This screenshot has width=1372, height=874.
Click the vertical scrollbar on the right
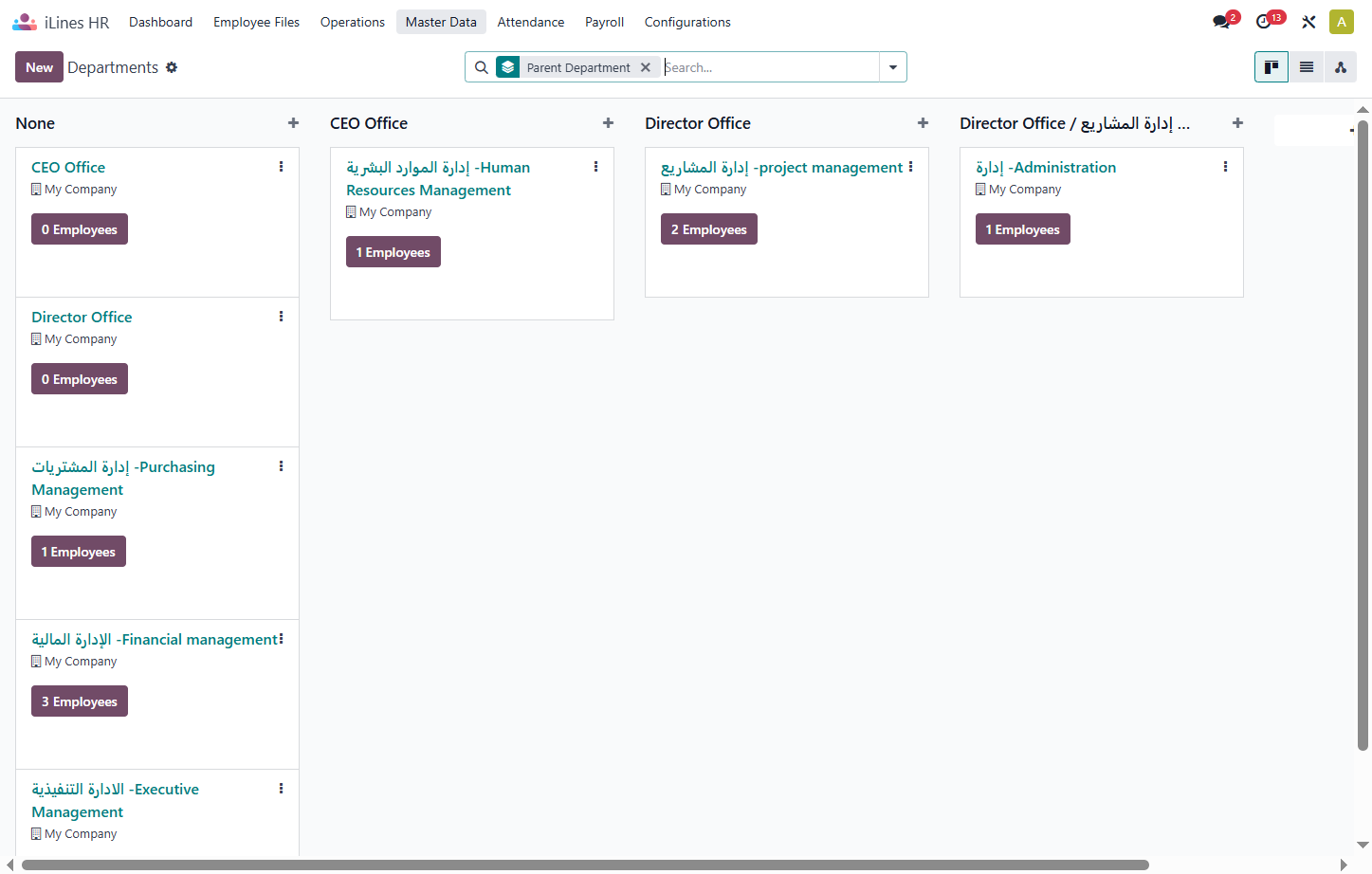pos(1363,435)
